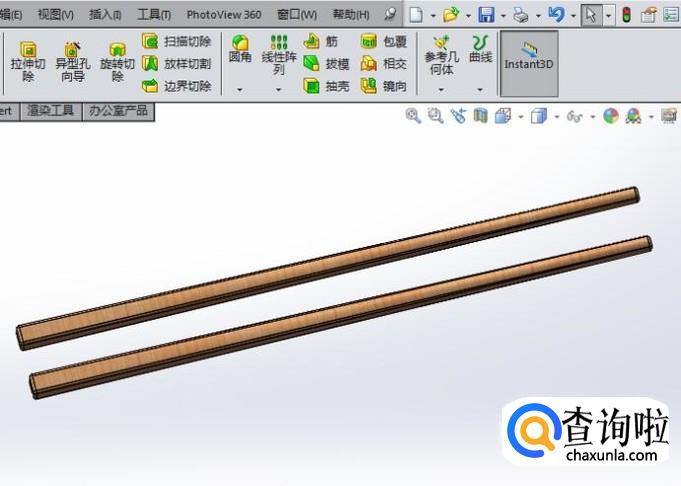Screen dimensions: 681x486
Task: Open the file properties icon
Action: tap(648, 15)
